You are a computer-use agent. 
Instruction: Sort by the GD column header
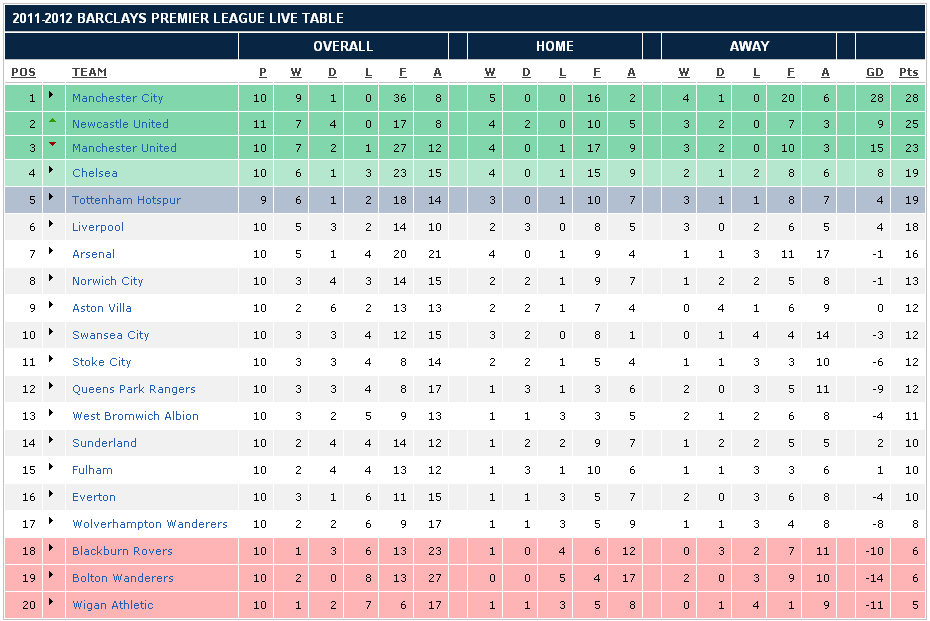(x=875, y=72)
